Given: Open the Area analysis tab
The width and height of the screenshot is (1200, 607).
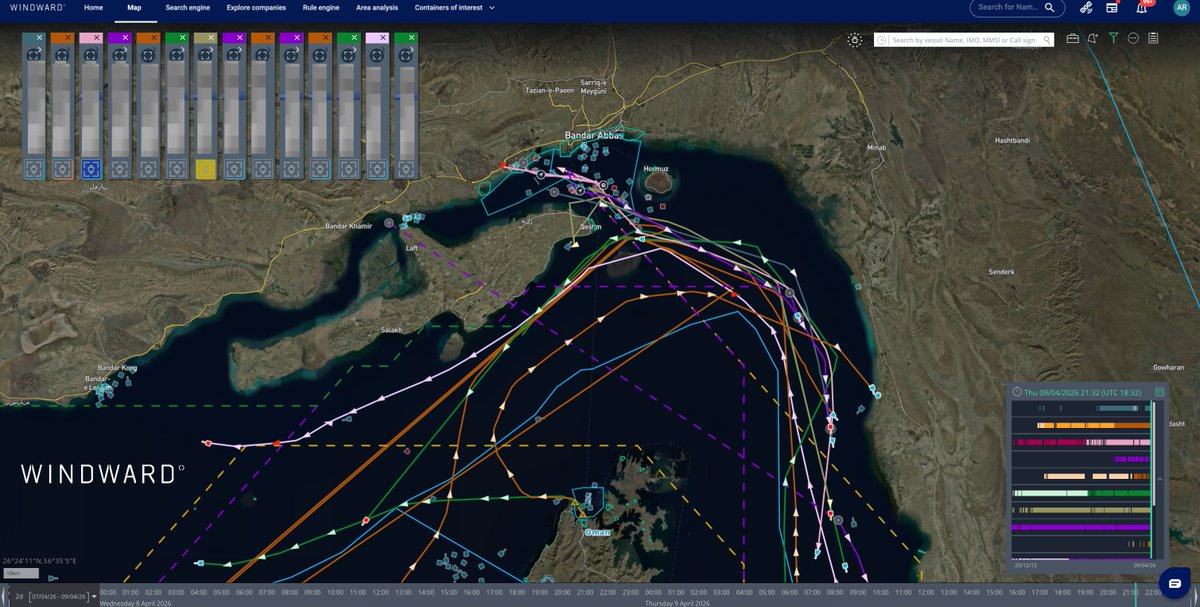Looking at the screenshot, I should [x=377, y=8].
